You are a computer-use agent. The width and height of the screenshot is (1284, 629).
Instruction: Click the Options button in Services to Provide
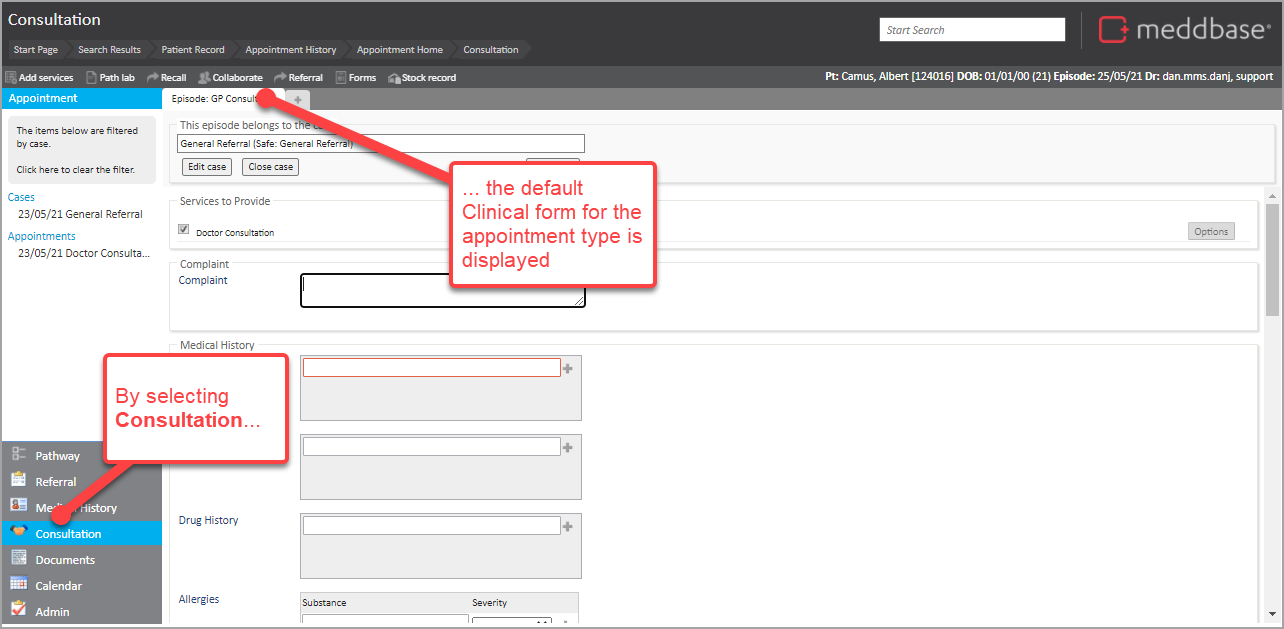pyautogui.click(x=1210, y=232)
